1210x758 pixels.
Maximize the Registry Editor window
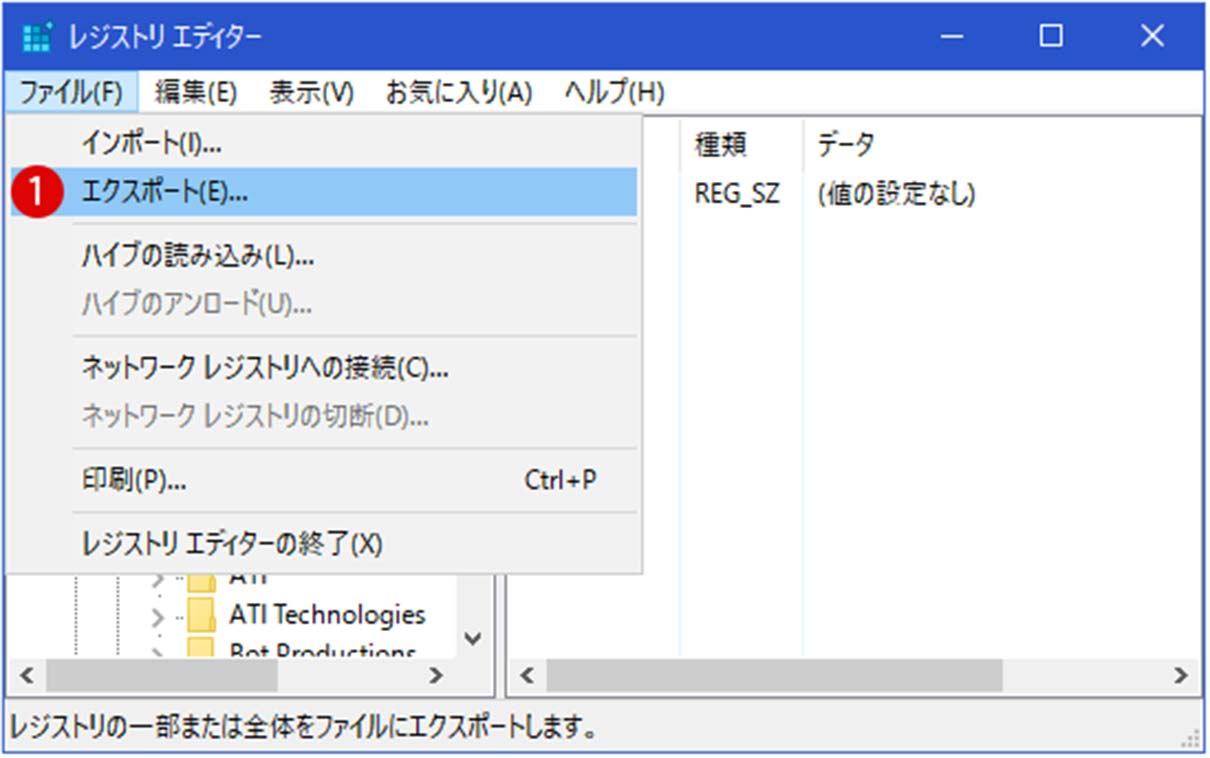1050,37
